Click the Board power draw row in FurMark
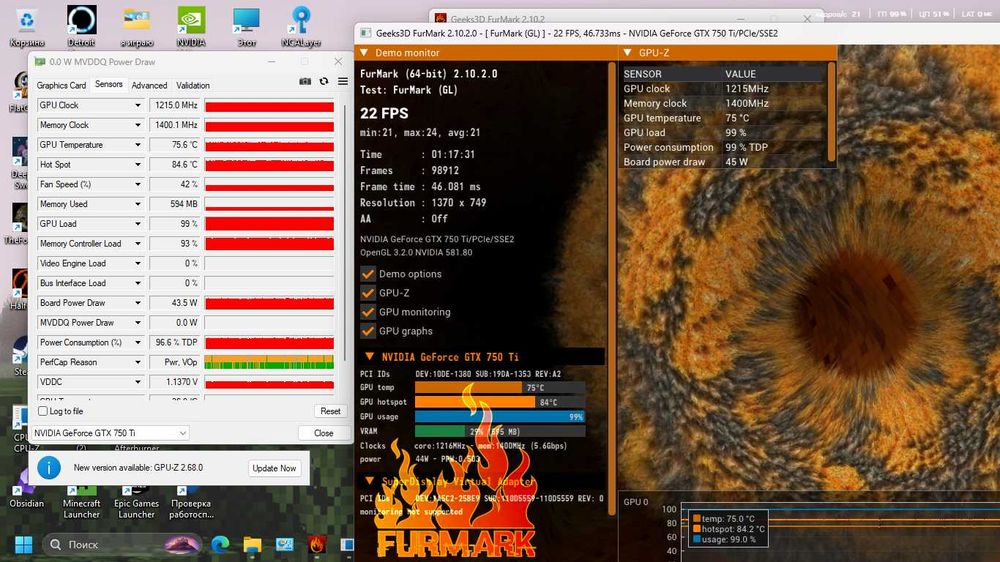Screen dimensions: 1000x562 [x=724, y=162]
